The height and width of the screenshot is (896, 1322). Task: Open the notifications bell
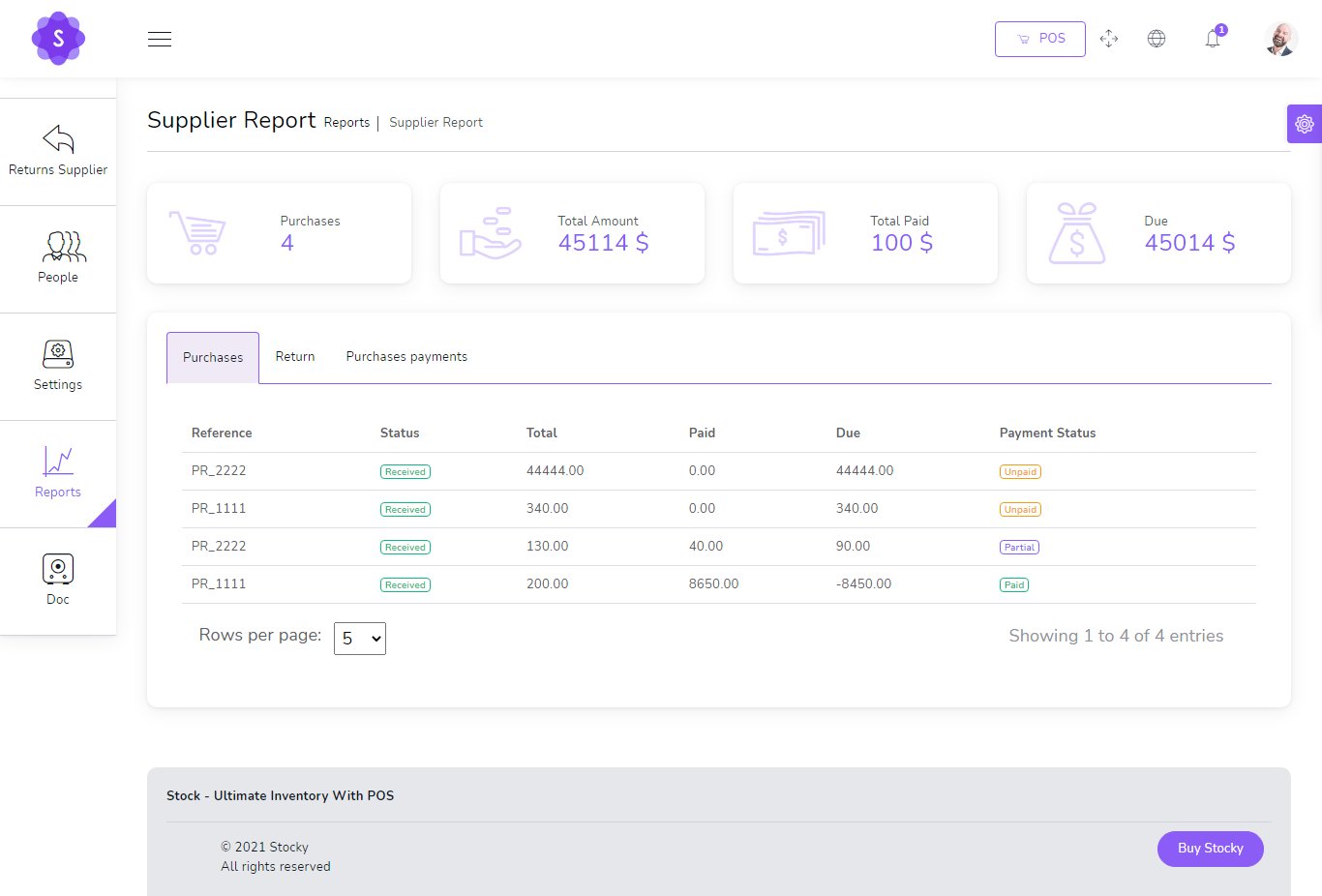1213,39
